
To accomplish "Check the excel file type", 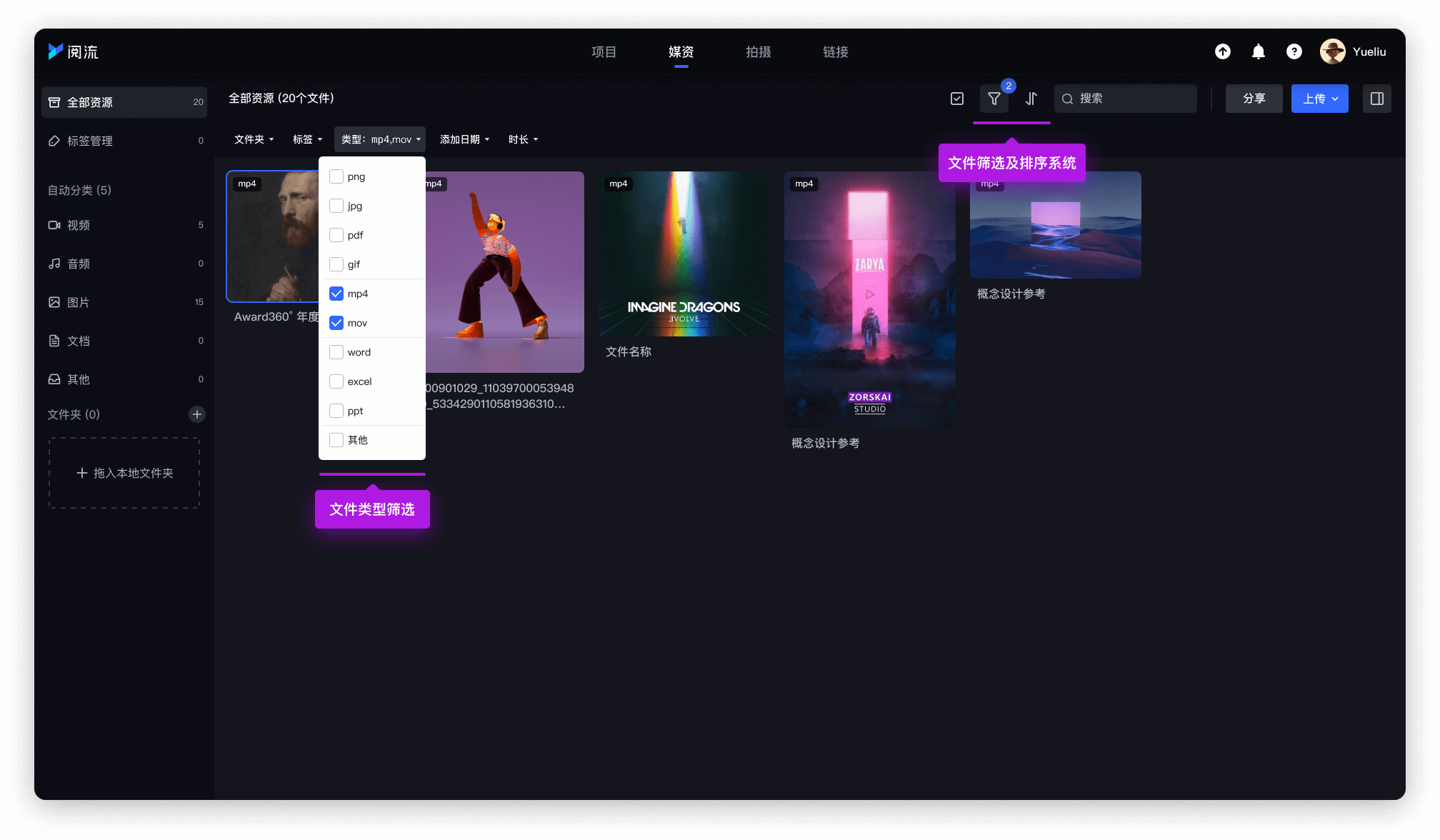I will 336,381.
